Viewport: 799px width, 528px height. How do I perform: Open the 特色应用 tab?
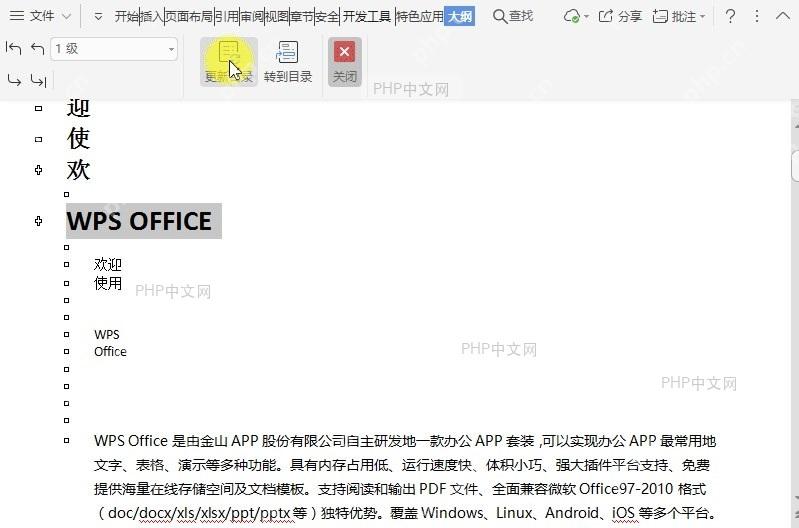[x=420, y=16]
